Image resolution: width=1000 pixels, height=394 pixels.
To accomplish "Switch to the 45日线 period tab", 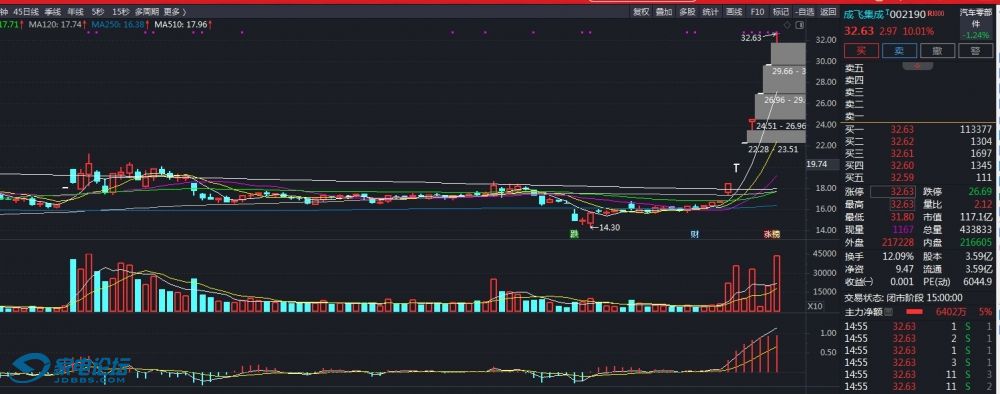I will (26, 11).
